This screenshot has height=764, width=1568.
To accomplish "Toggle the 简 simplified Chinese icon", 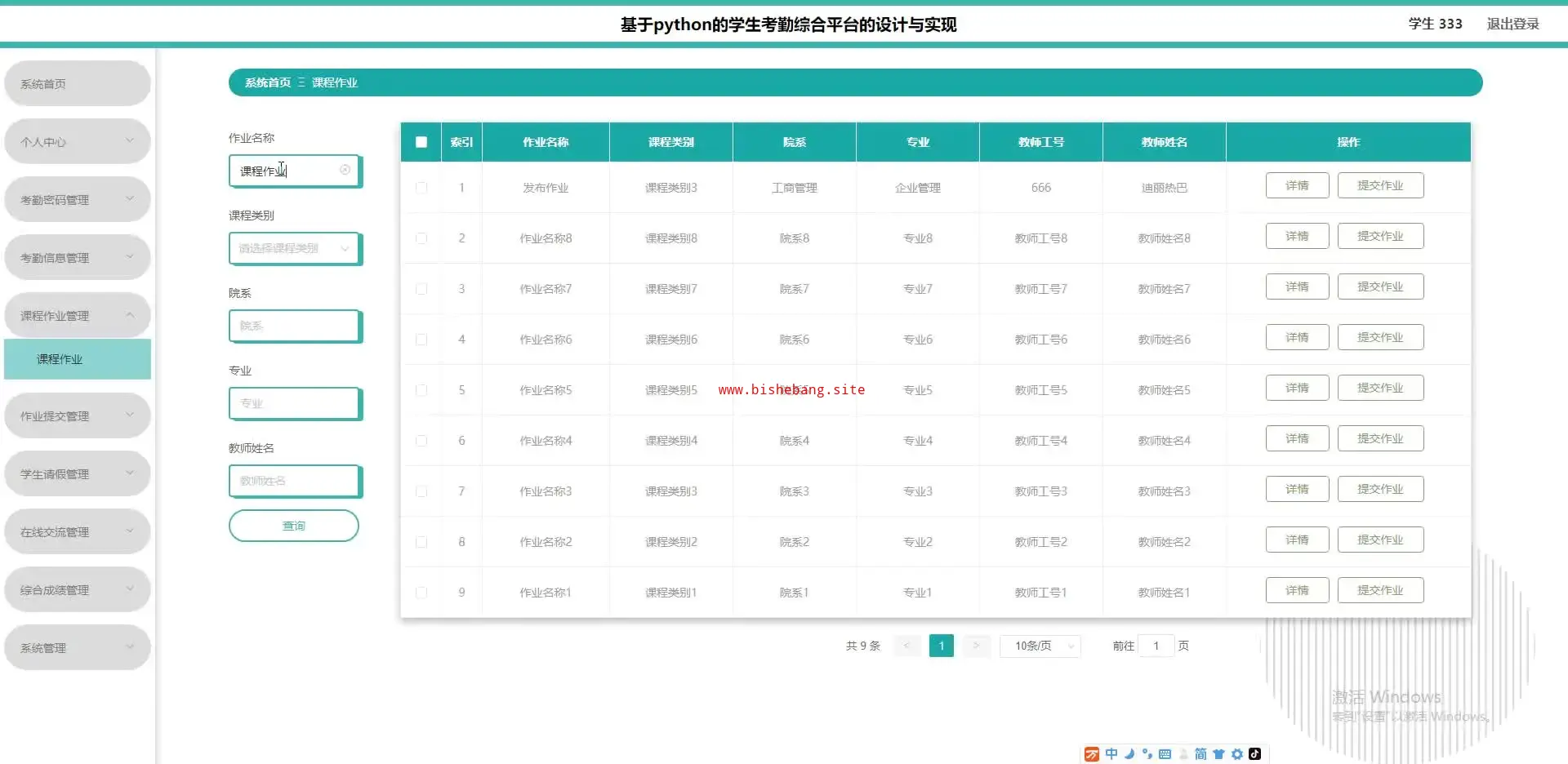I will pyautogui.click(x=1200, y=754).
